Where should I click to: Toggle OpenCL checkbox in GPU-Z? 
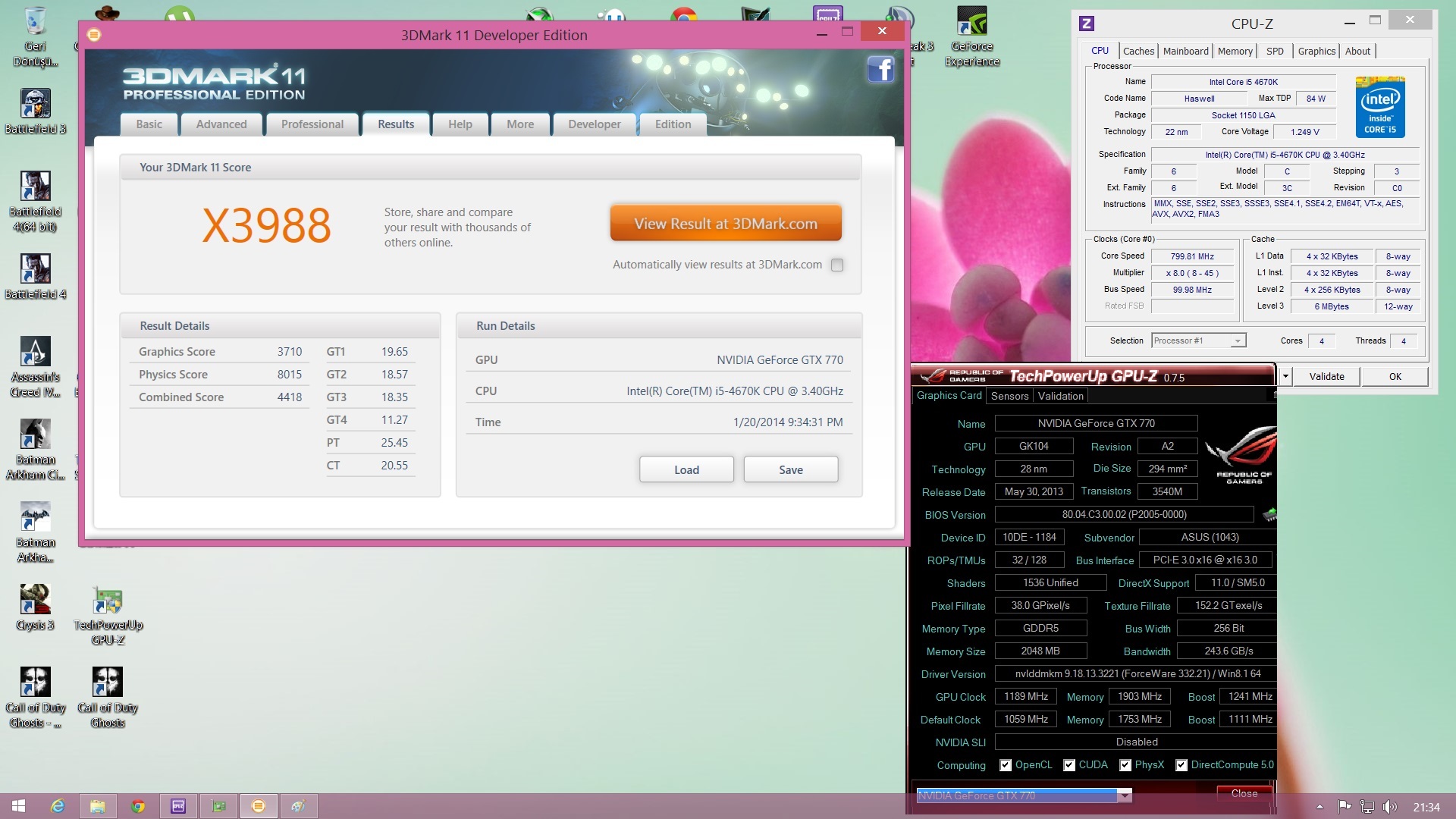tap(1006, 765)
